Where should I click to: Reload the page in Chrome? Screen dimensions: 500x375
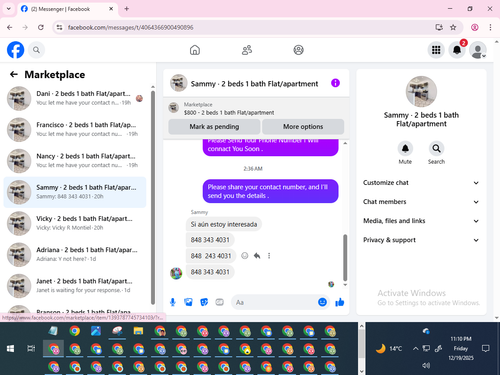41,27
